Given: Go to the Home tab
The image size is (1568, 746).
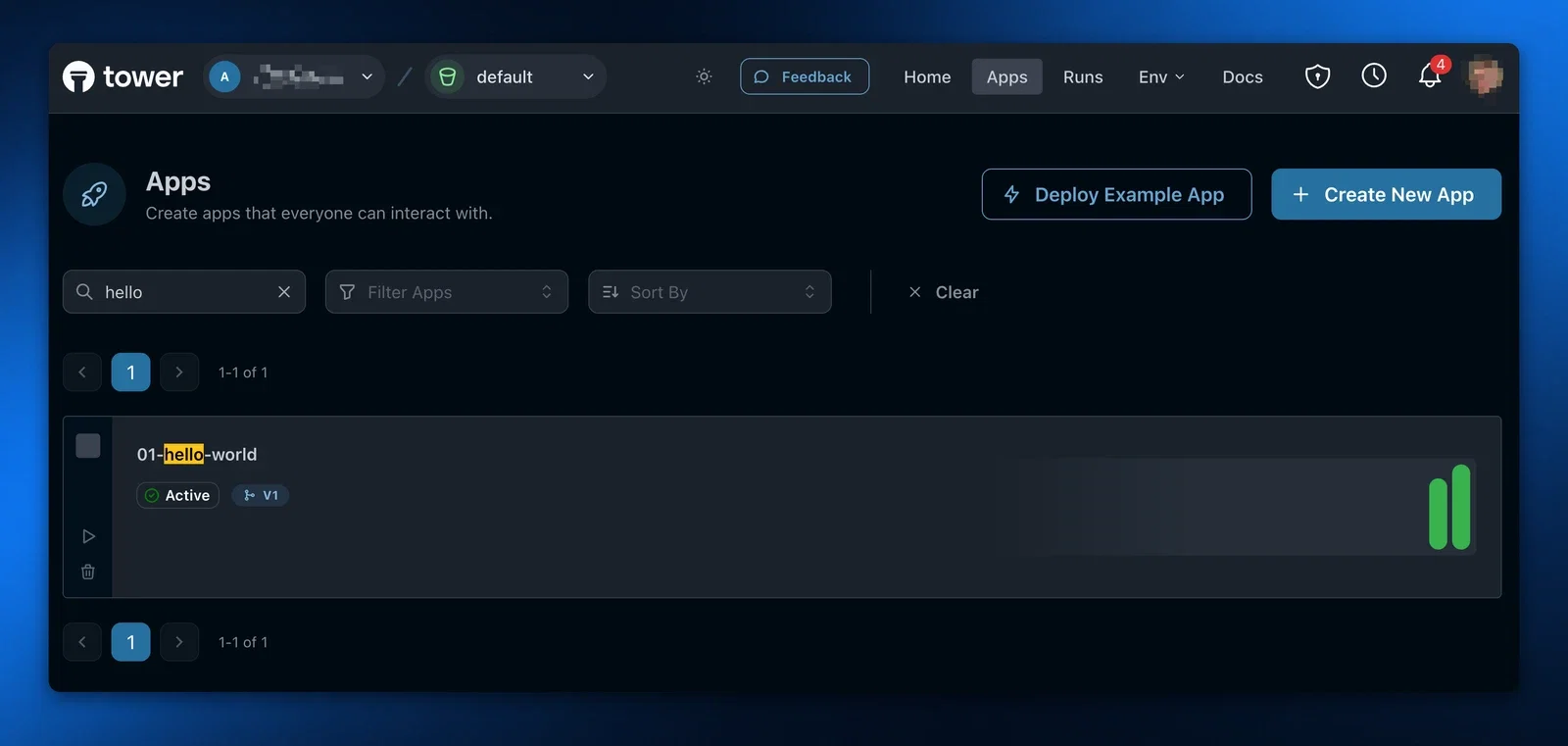Looking at the screenshot, I should click(927, 76).
